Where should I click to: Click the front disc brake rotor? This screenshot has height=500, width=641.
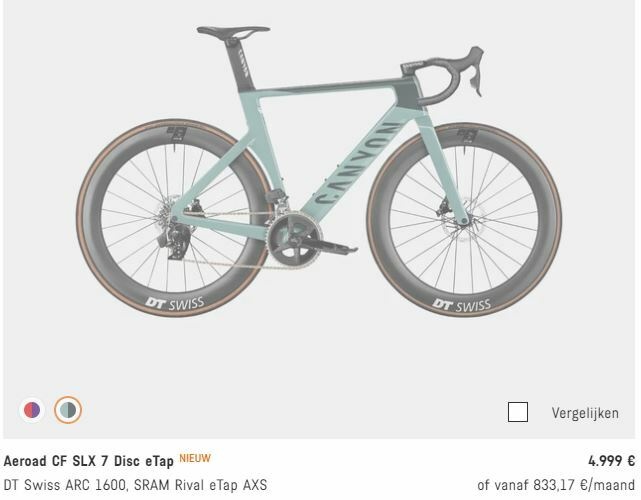465,220
